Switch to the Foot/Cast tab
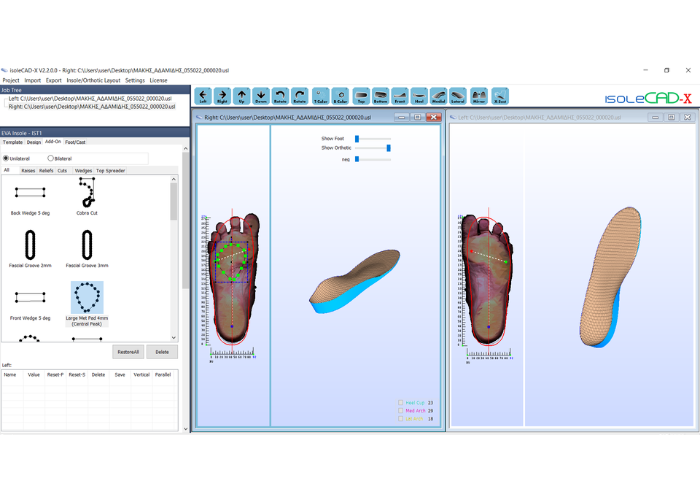 click(75, 142)
